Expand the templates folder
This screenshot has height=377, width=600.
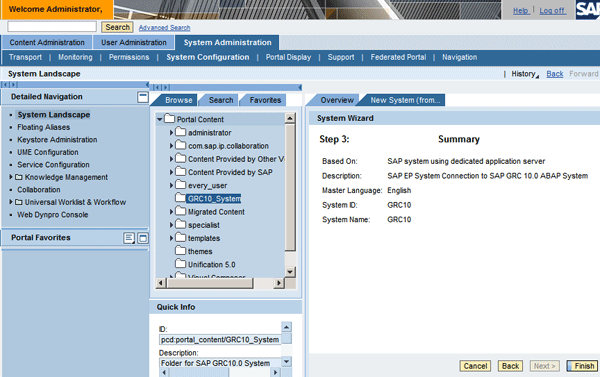click(171, 238)
